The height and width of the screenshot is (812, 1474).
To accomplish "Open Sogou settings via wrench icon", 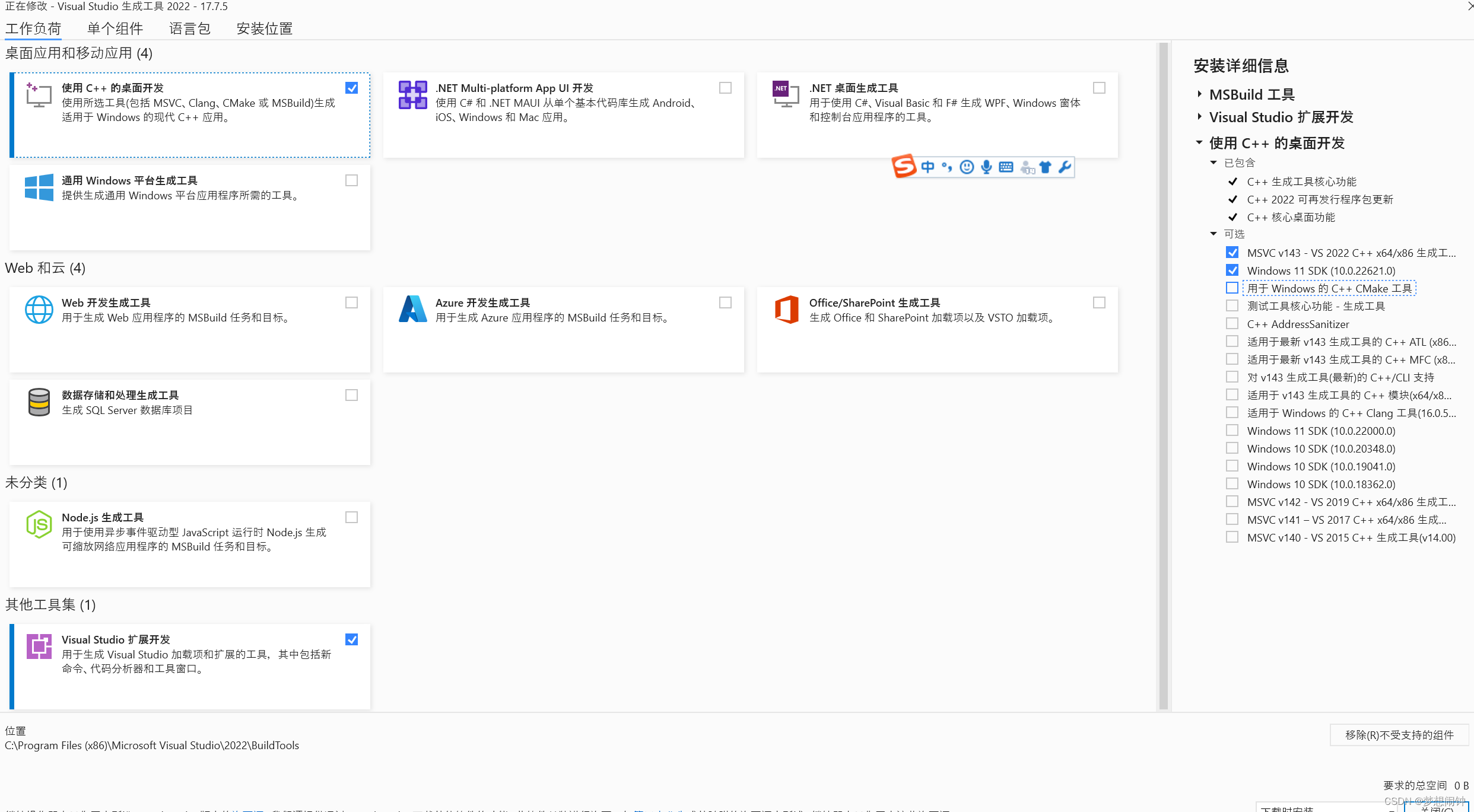I will pyautogui.click(x=1064, y=167).
